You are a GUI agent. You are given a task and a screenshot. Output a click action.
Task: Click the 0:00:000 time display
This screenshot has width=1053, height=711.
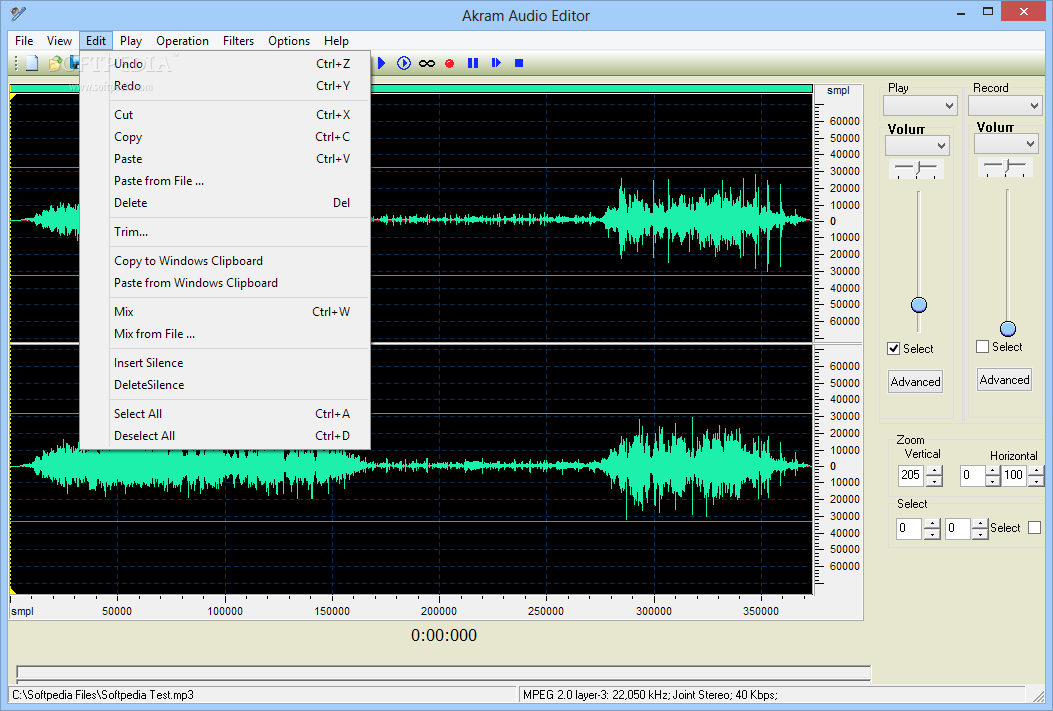click(444, 635)
